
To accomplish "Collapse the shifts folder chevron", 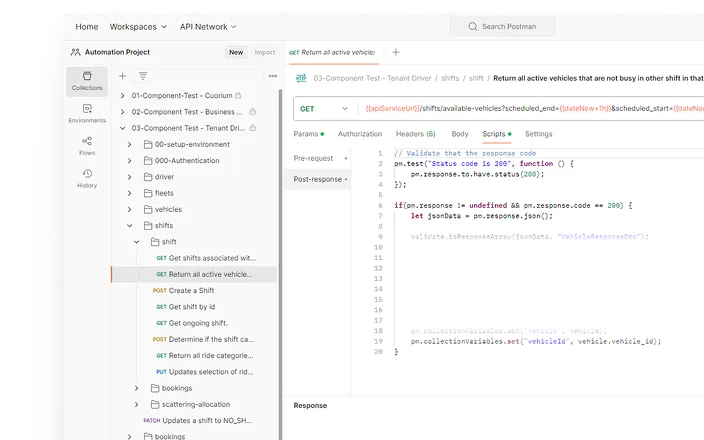I will coord(129,225).
